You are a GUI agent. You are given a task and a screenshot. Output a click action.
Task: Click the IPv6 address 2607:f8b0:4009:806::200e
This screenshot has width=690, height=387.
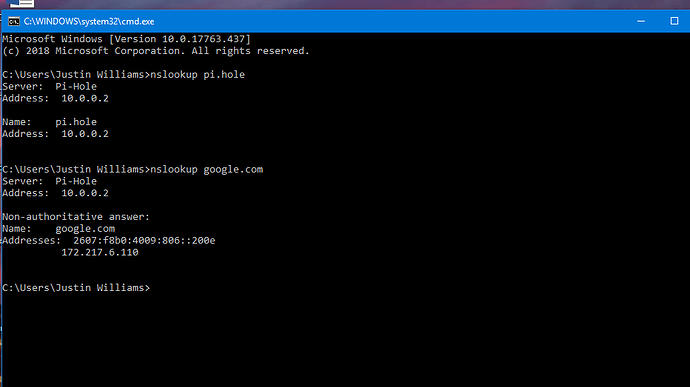144,241
